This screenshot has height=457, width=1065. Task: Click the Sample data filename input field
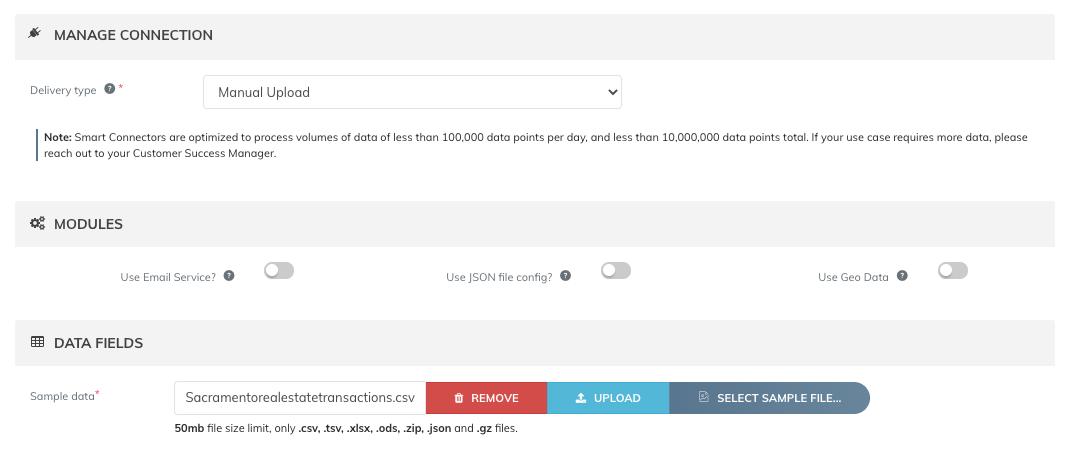[300, 398]
